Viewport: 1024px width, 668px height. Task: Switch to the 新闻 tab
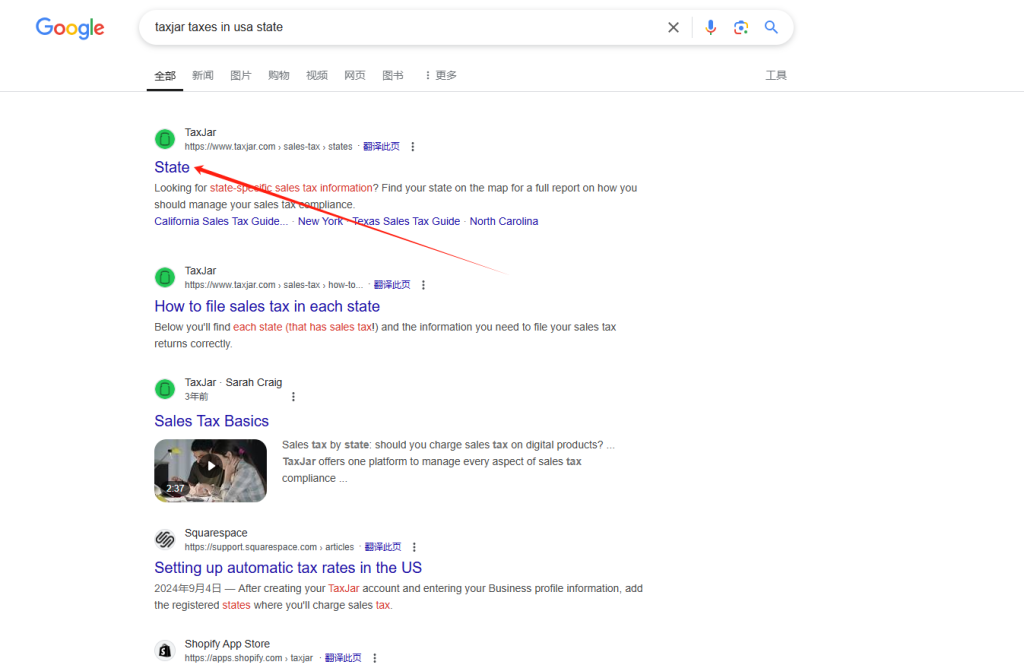pos(203,75)
